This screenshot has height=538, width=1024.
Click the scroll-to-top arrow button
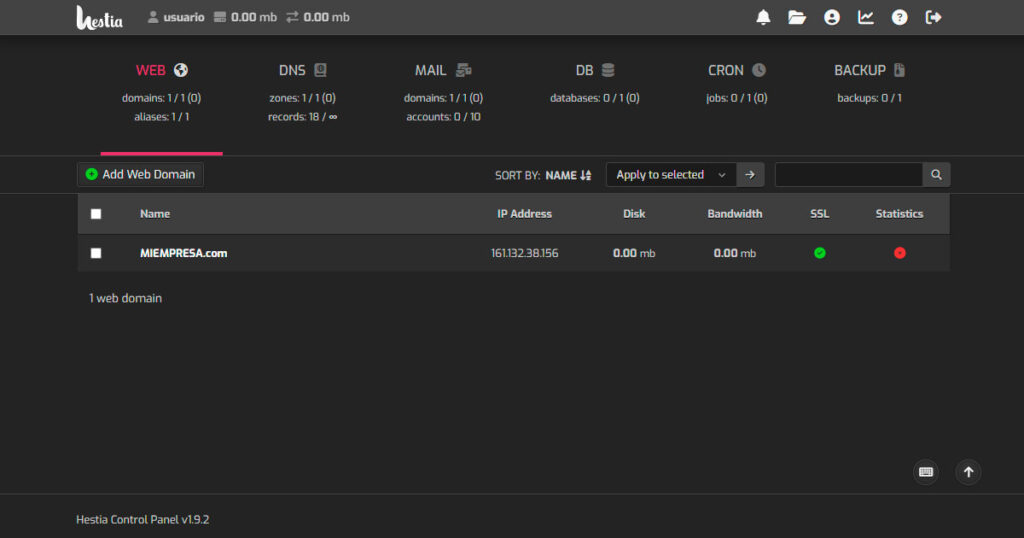point(968,472)
